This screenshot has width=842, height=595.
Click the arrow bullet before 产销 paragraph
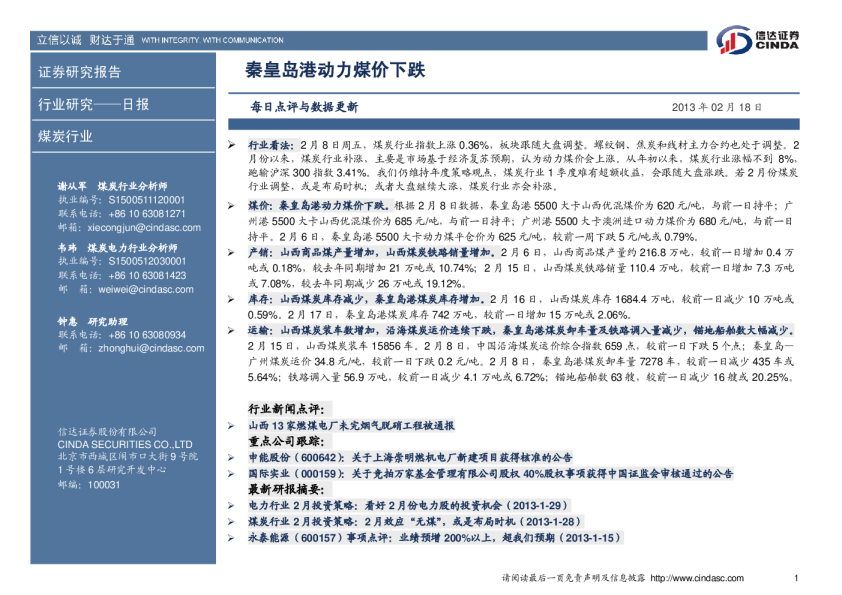[232, 255]
